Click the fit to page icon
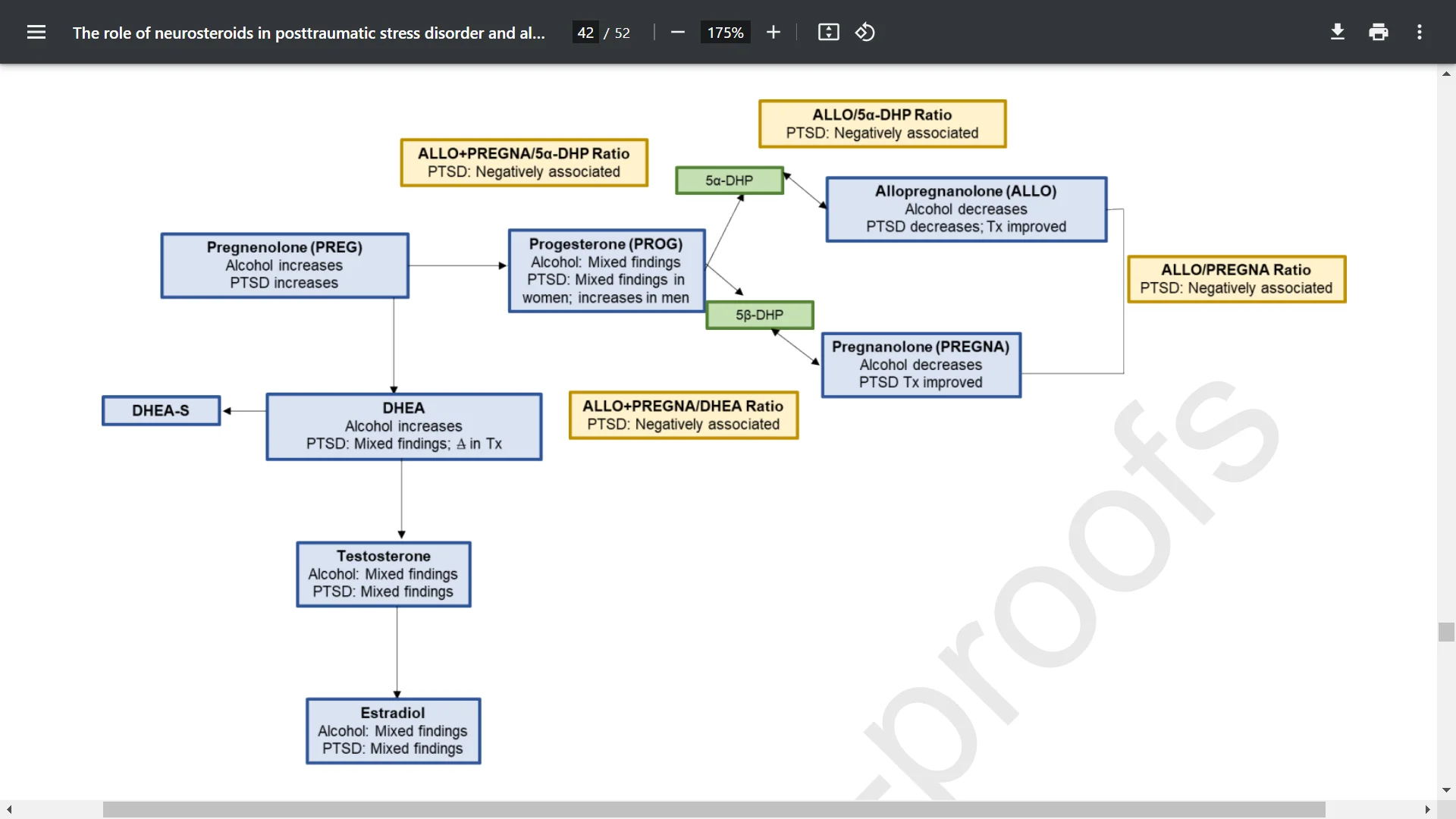The height and width of the screenshot is (819, 1456). coord(828,32)
